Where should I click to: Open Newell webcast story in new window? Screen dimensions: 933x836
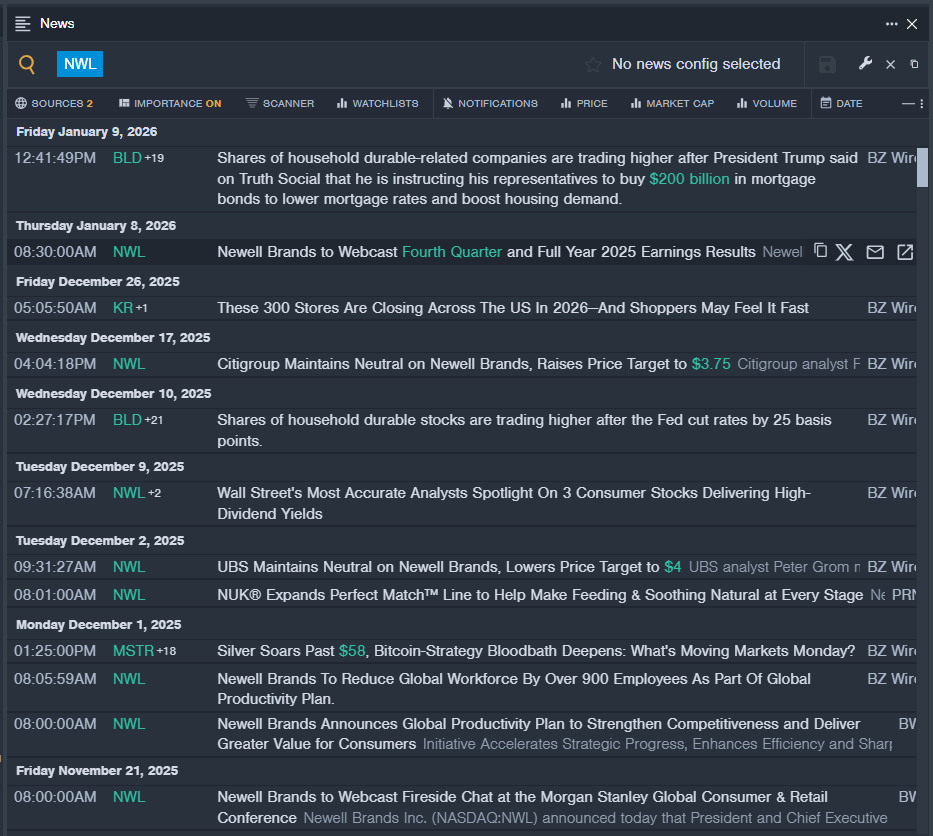point(905,252)
